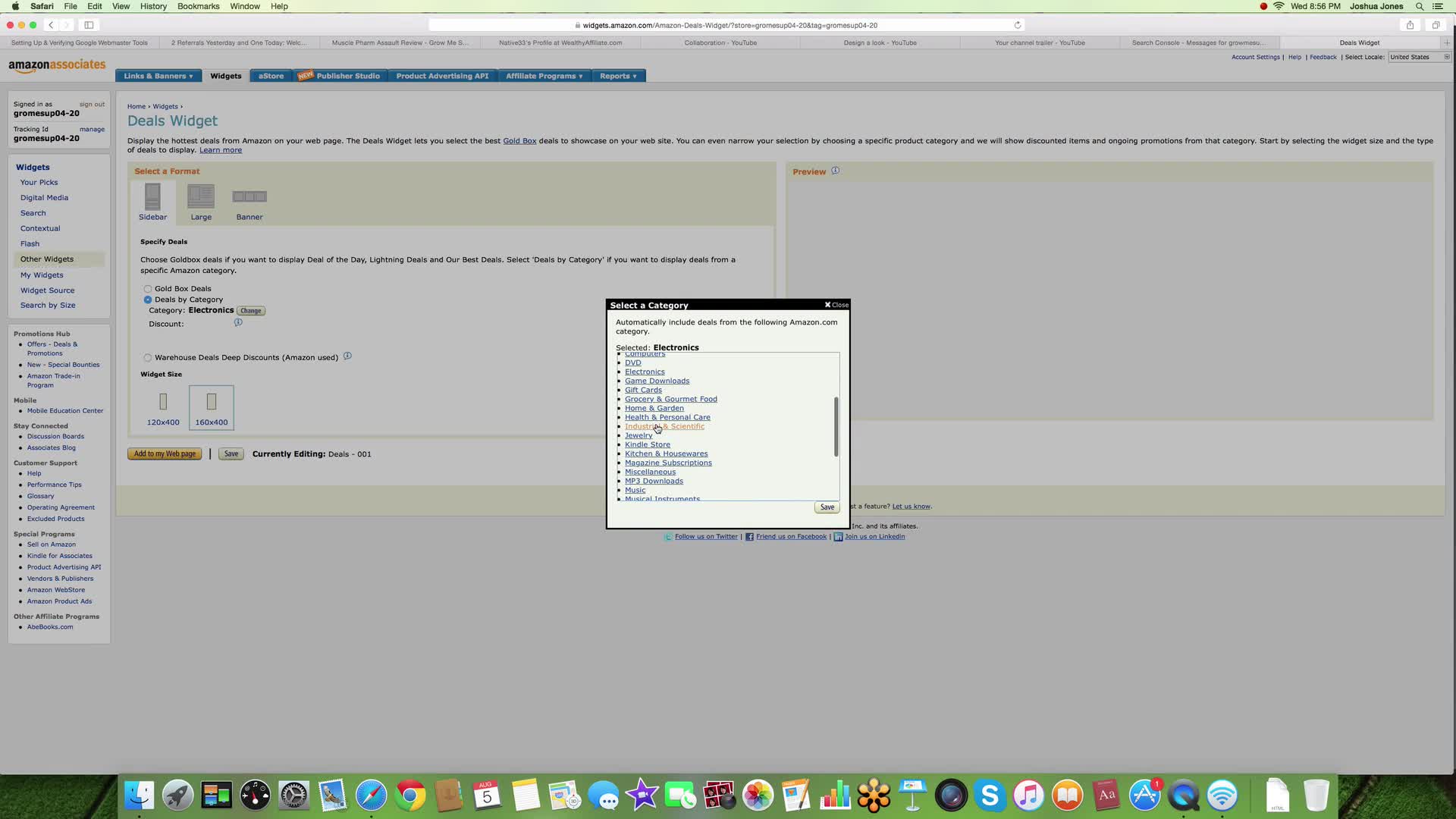Open iMovie from the dock
Screen dimensions: 1456x819
click(642, 795)
